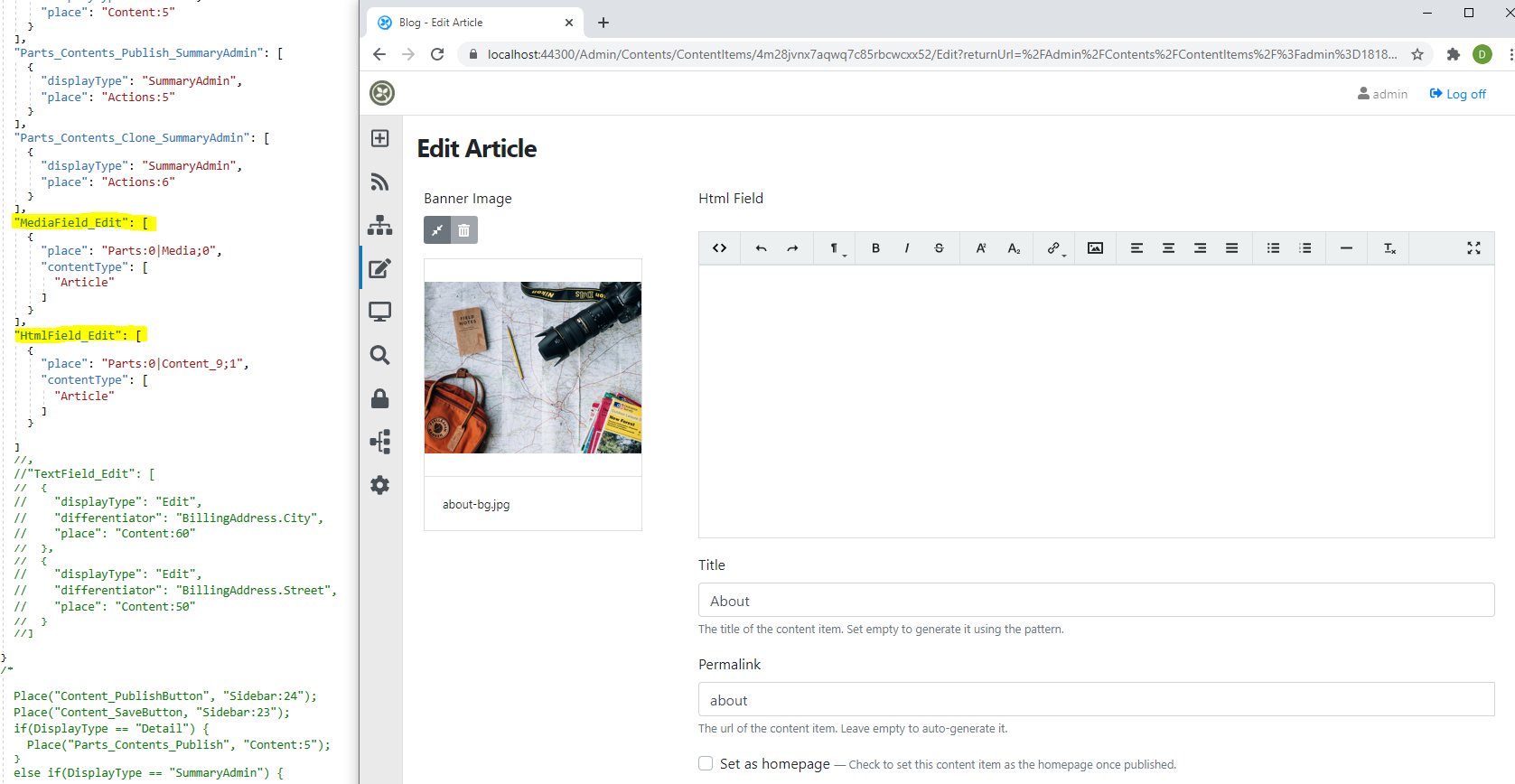This screenshot has width=1515, height=784.
Task: Reload the current page
Action: 437,54
